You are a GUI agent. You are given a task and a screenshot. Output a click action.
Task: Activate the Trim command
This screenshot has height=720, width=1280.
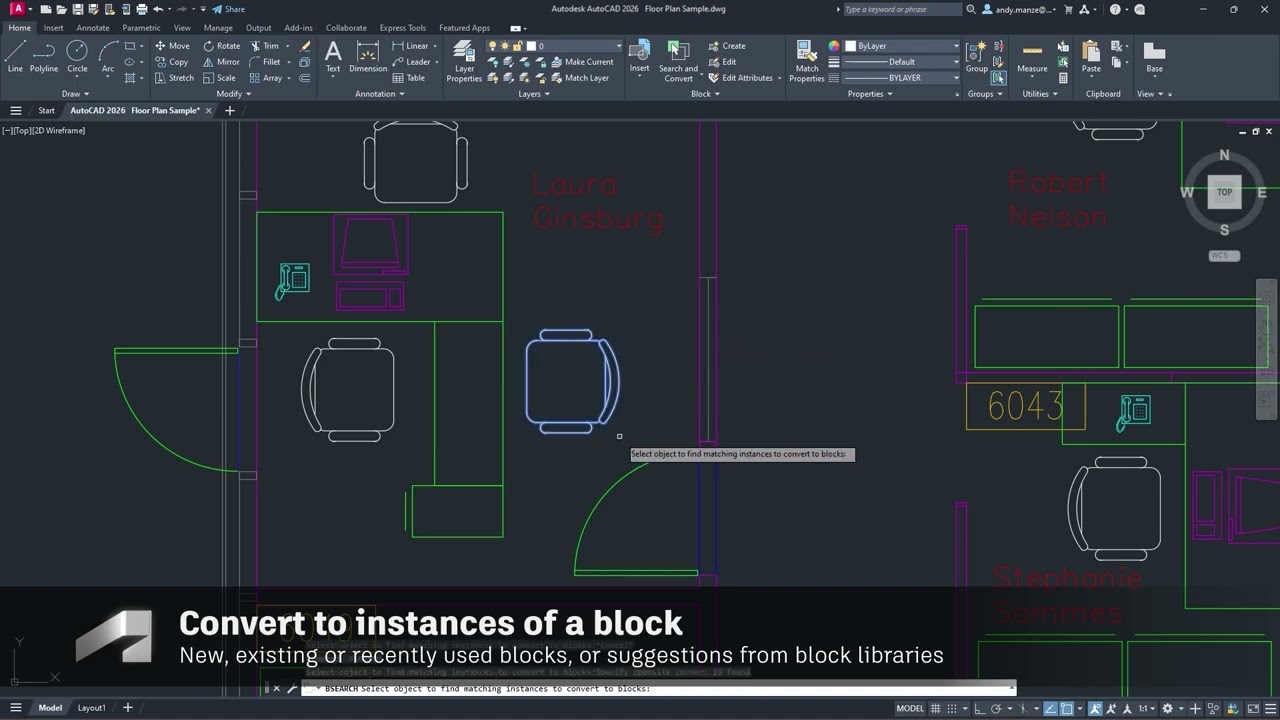pos(265,46)
